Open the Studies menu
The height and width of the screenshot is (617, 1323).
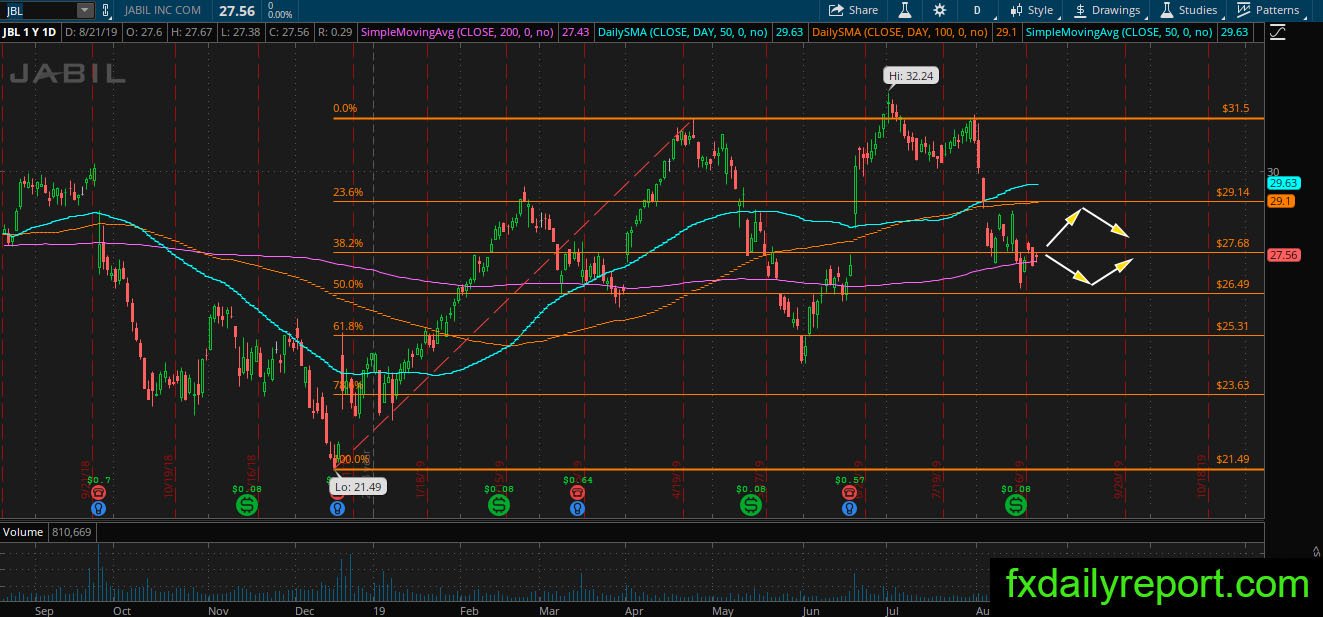tap(1188, 10)
